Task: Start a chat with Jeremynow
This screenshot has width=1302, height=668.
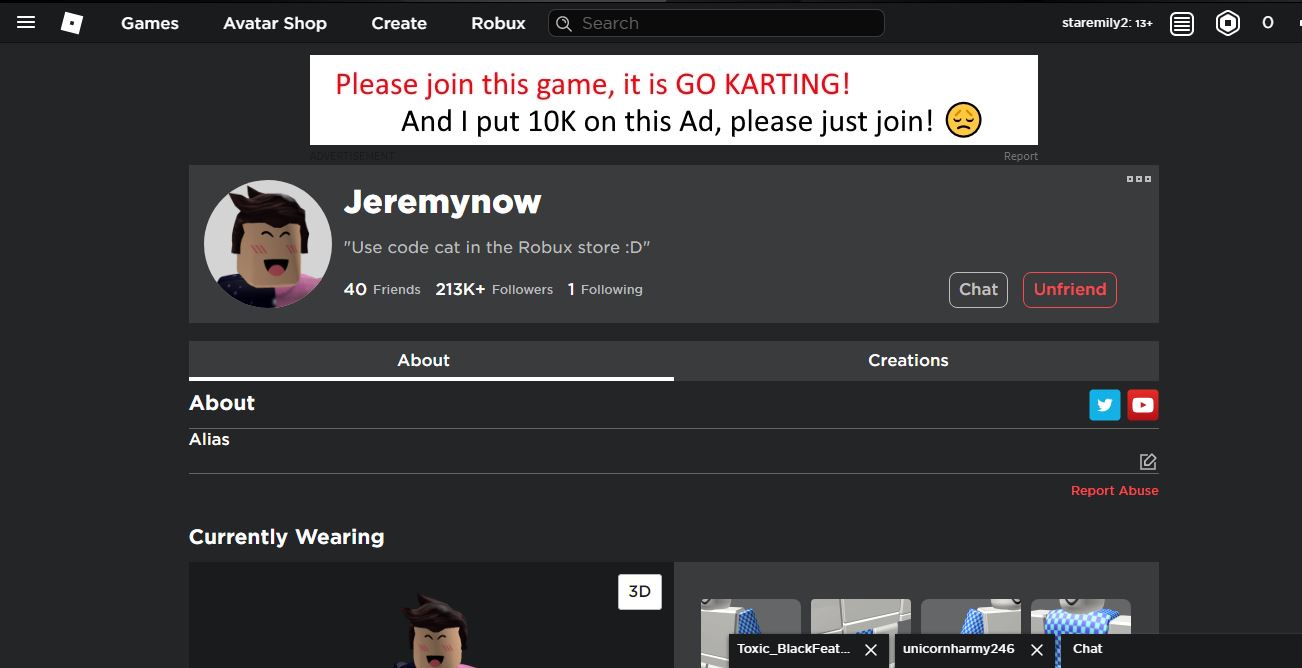Action: coord(978,290)
